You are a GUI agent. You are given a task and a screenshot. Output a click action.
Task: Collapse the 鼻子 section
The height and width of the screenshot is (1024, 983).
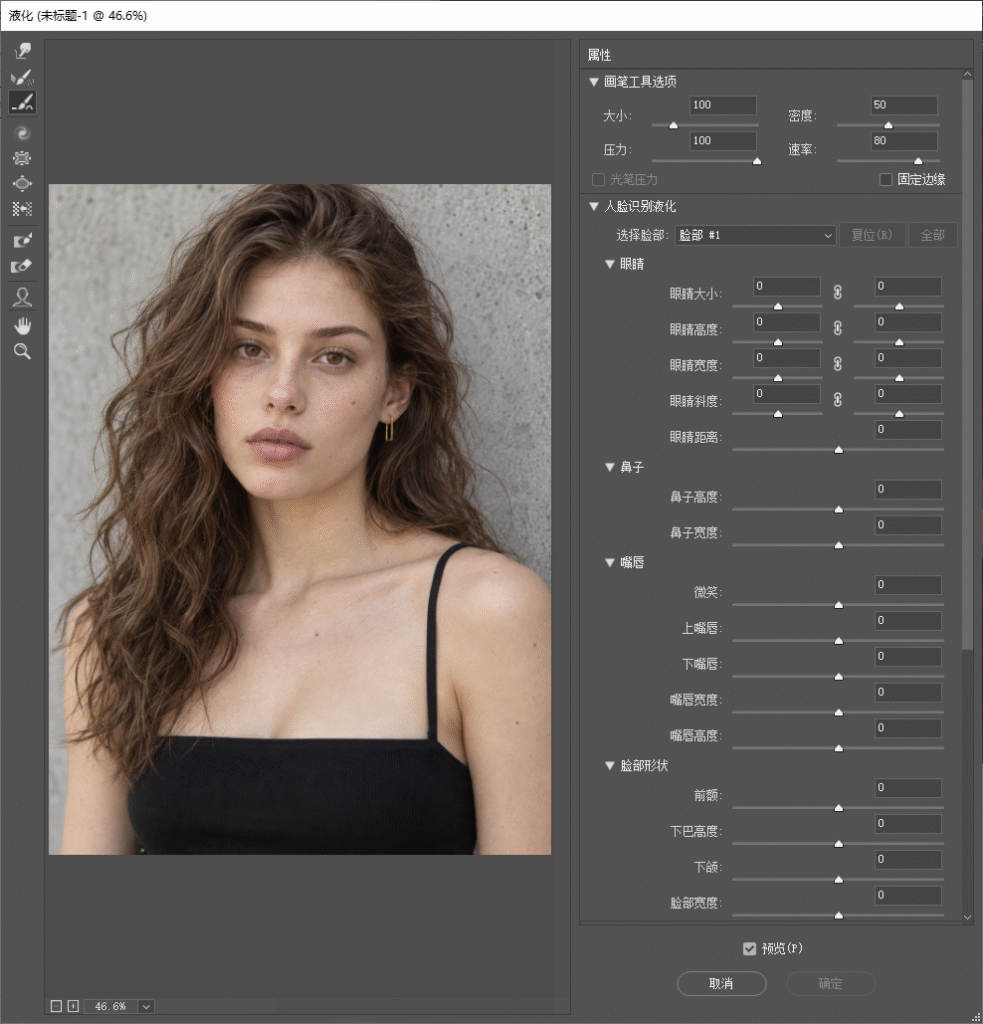(609, 467)
